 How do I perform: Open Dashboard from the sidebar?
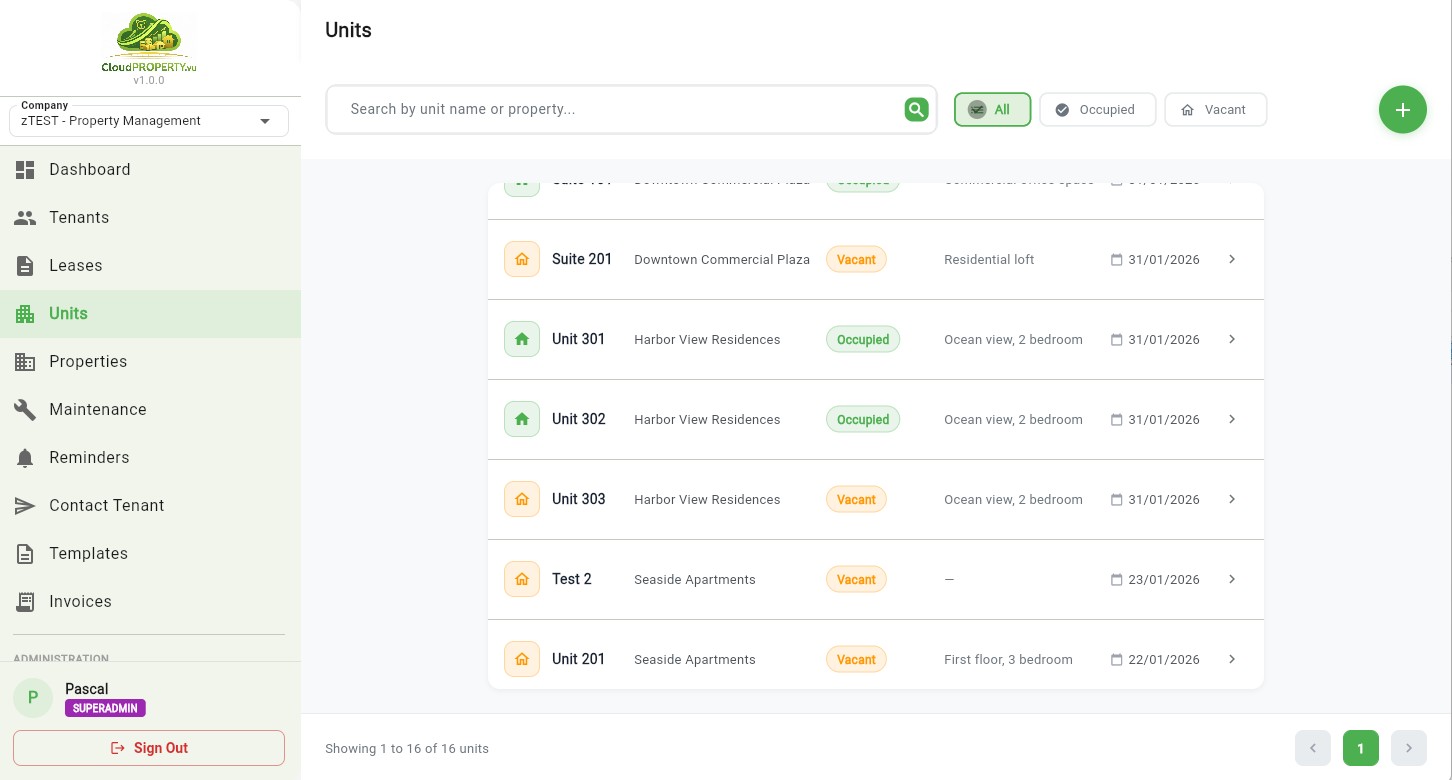[90, 170]
